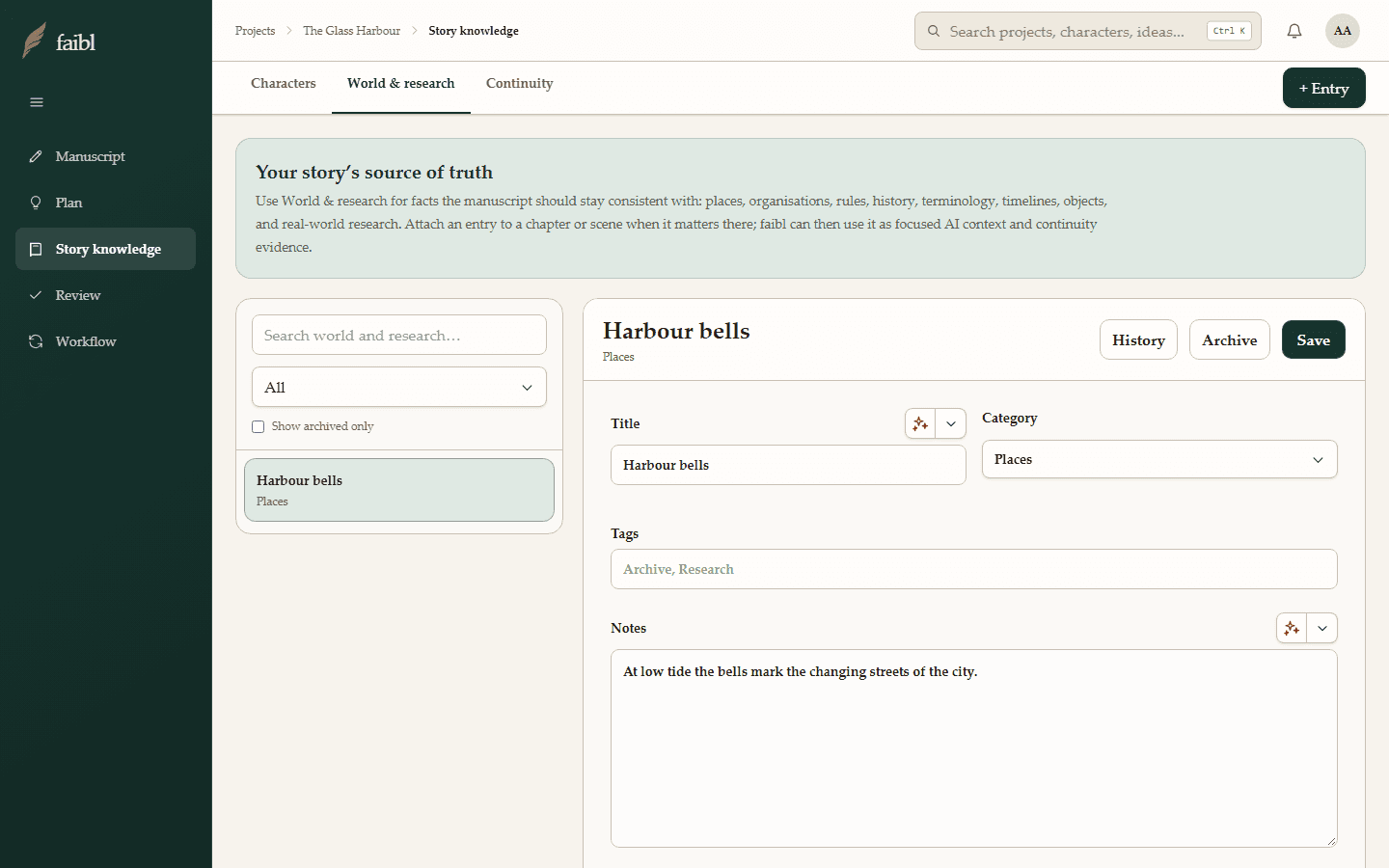This screenshot has width=1389, height=868.
Task: Click the notifications bell icon
Action: [1294, 31]
